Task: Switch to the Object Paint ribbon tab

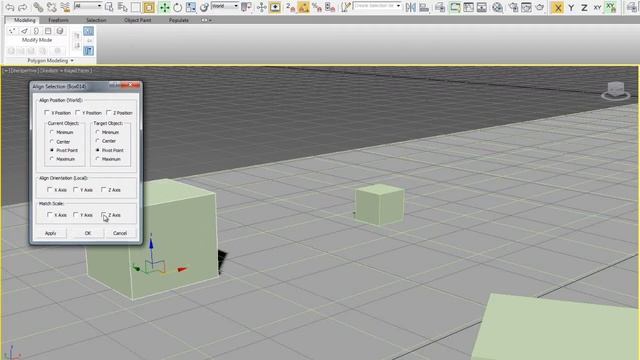Action: point(138,20)
